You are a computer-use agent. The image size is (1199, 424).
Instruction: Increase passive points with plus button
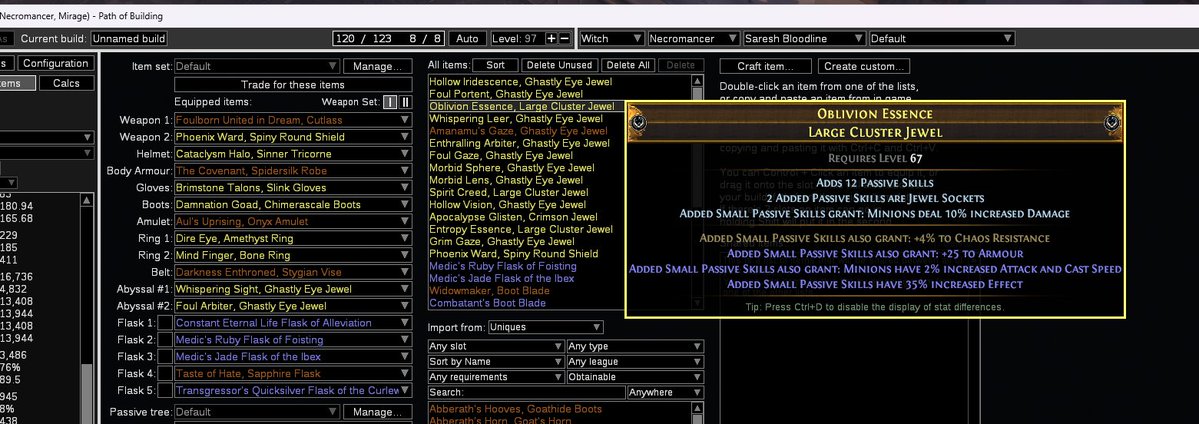click(552, 38)
